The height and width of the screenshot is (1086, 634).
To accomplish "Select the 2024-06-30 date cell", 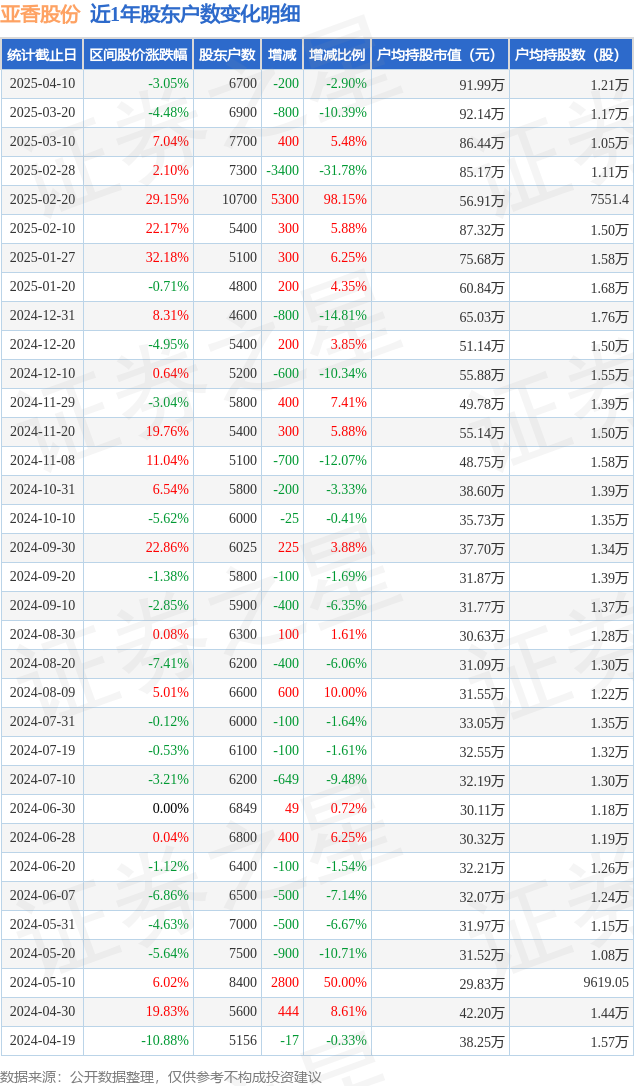I will (x=42, y=808).
